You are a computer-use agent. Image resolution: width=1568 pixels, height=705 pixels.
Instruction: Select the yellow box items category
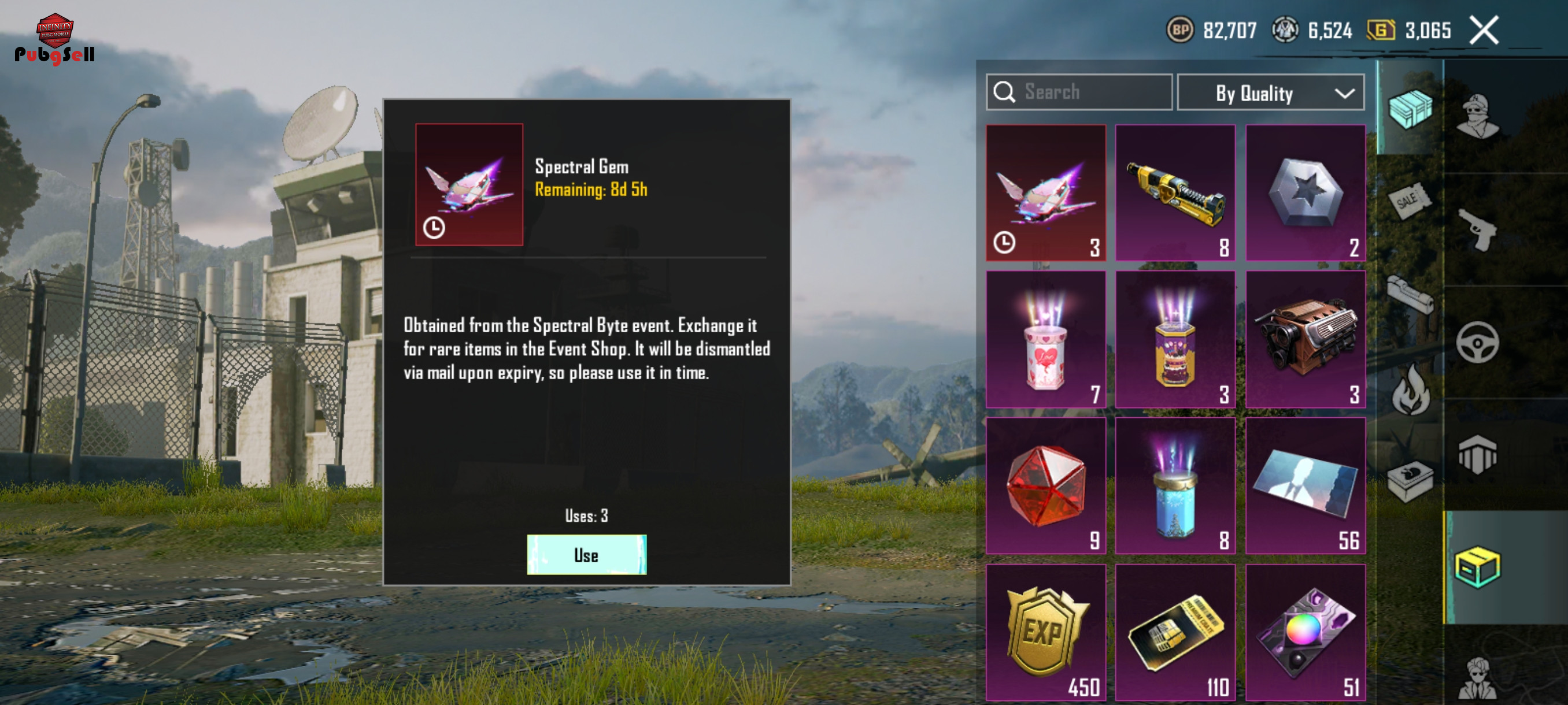tap(1477, 567)
